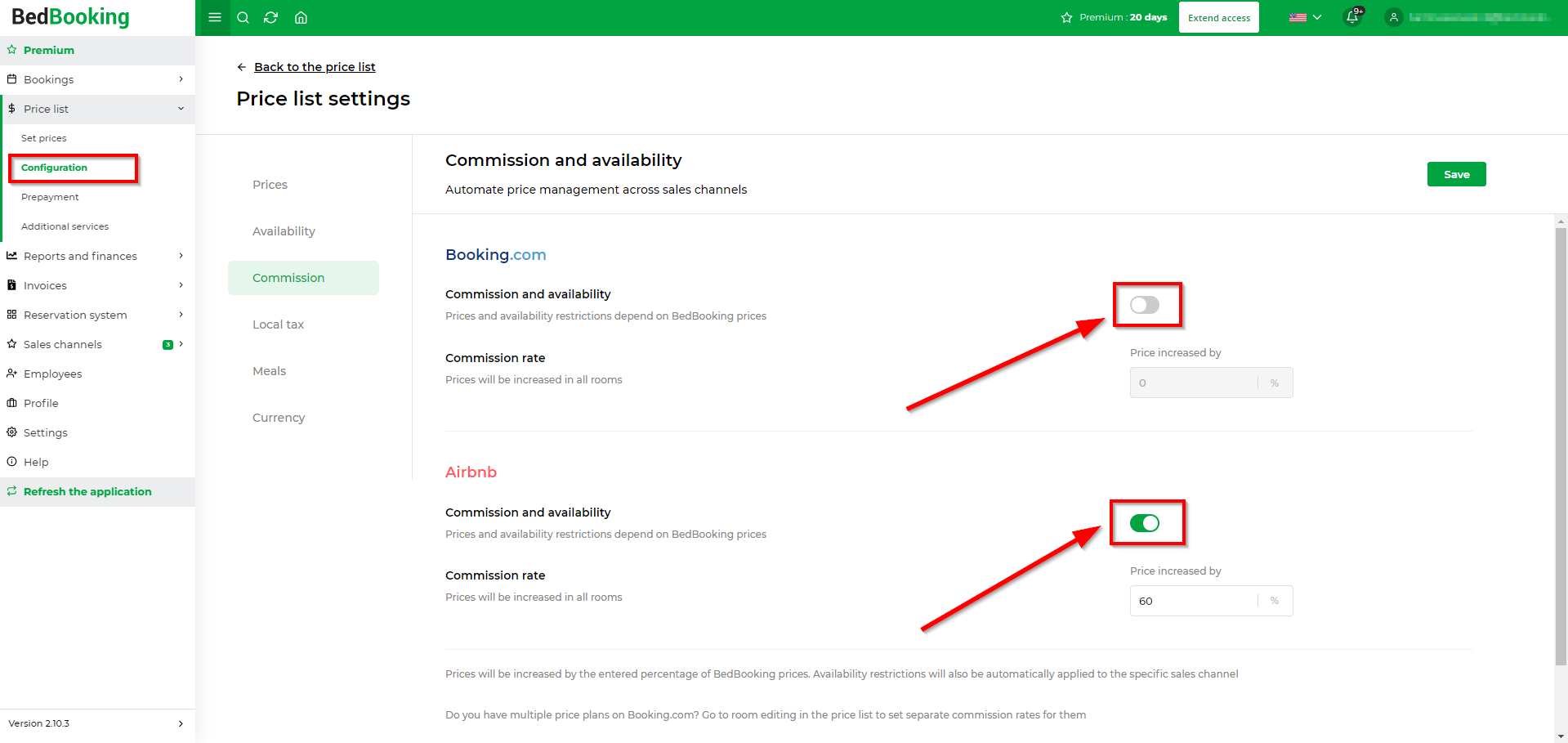Follow Back to the price list link
The height and width of the screenshot is (743, 1568).
pyautogui.click(x=315, y=67)
